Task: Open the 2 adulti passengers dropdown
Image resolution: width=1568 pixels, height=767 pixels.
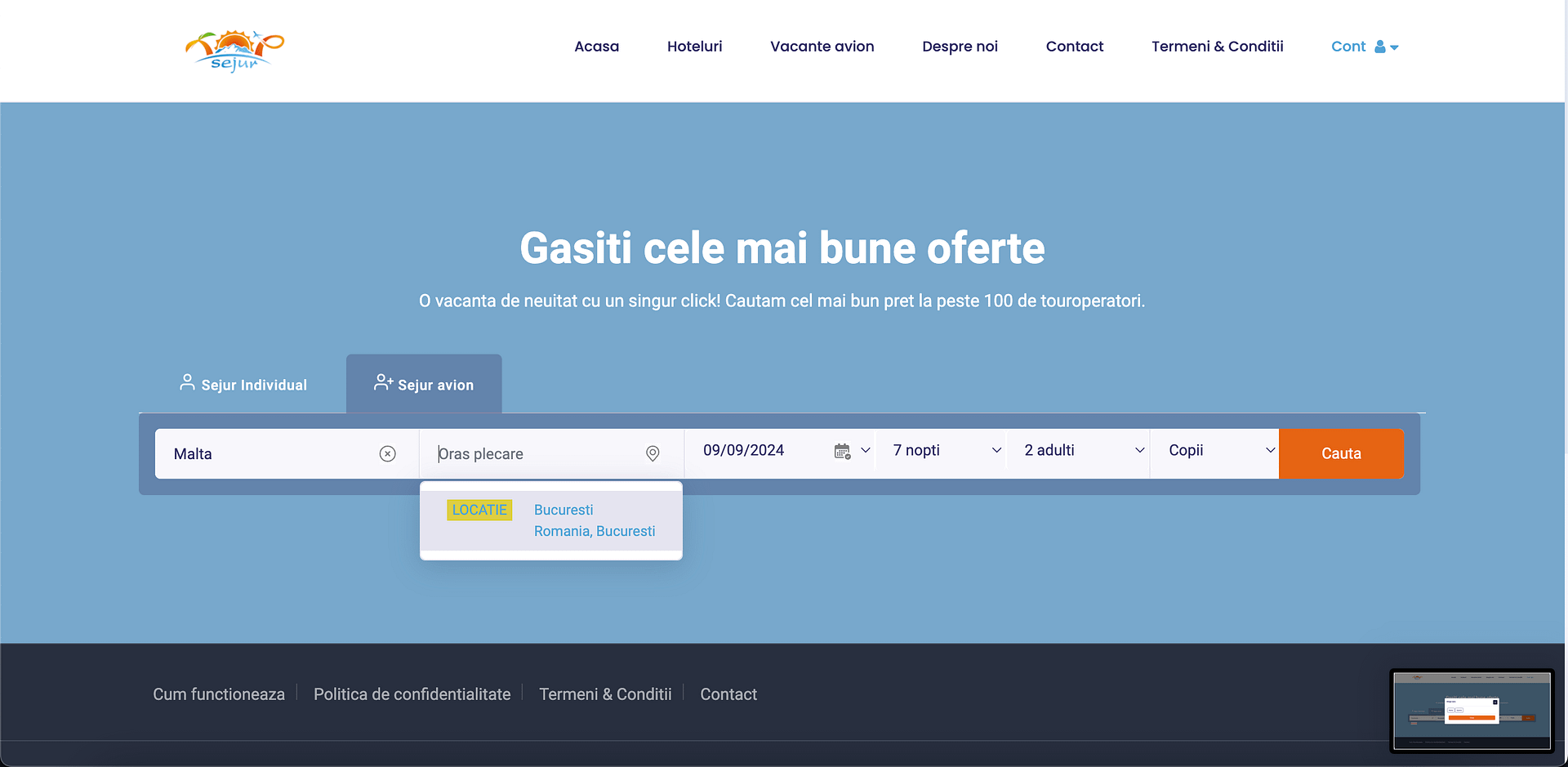Action: pos(1078,450)
